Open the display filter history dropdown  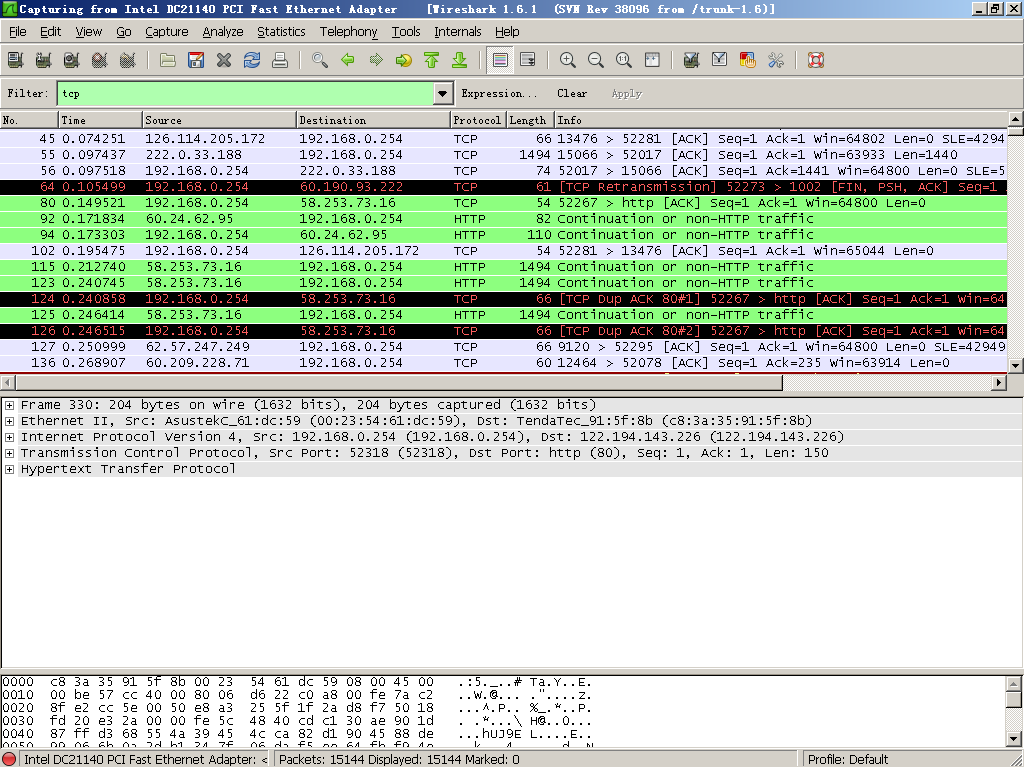coord(443,93)
